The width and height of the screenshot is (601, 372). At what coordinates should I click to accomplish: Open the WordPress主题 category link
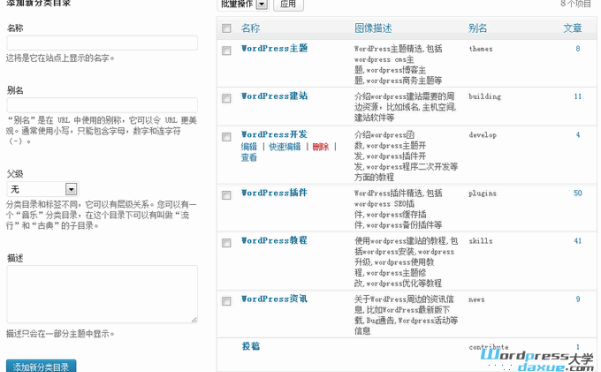tap(274, 48)
